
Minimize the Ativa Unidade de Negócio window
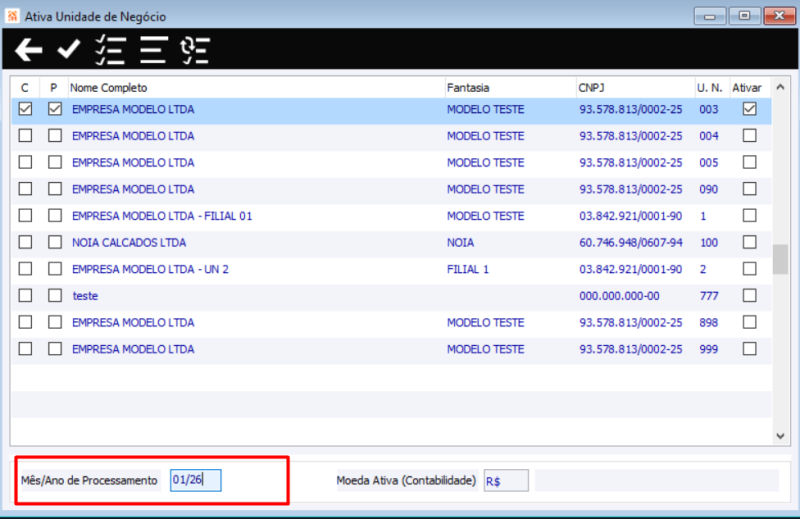710,16
